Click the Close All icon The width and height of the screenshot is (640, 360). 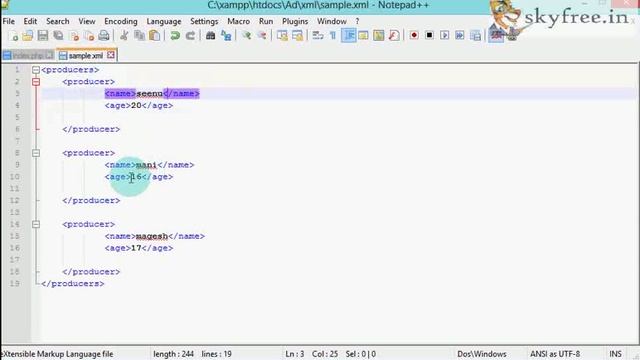point(89,36)
